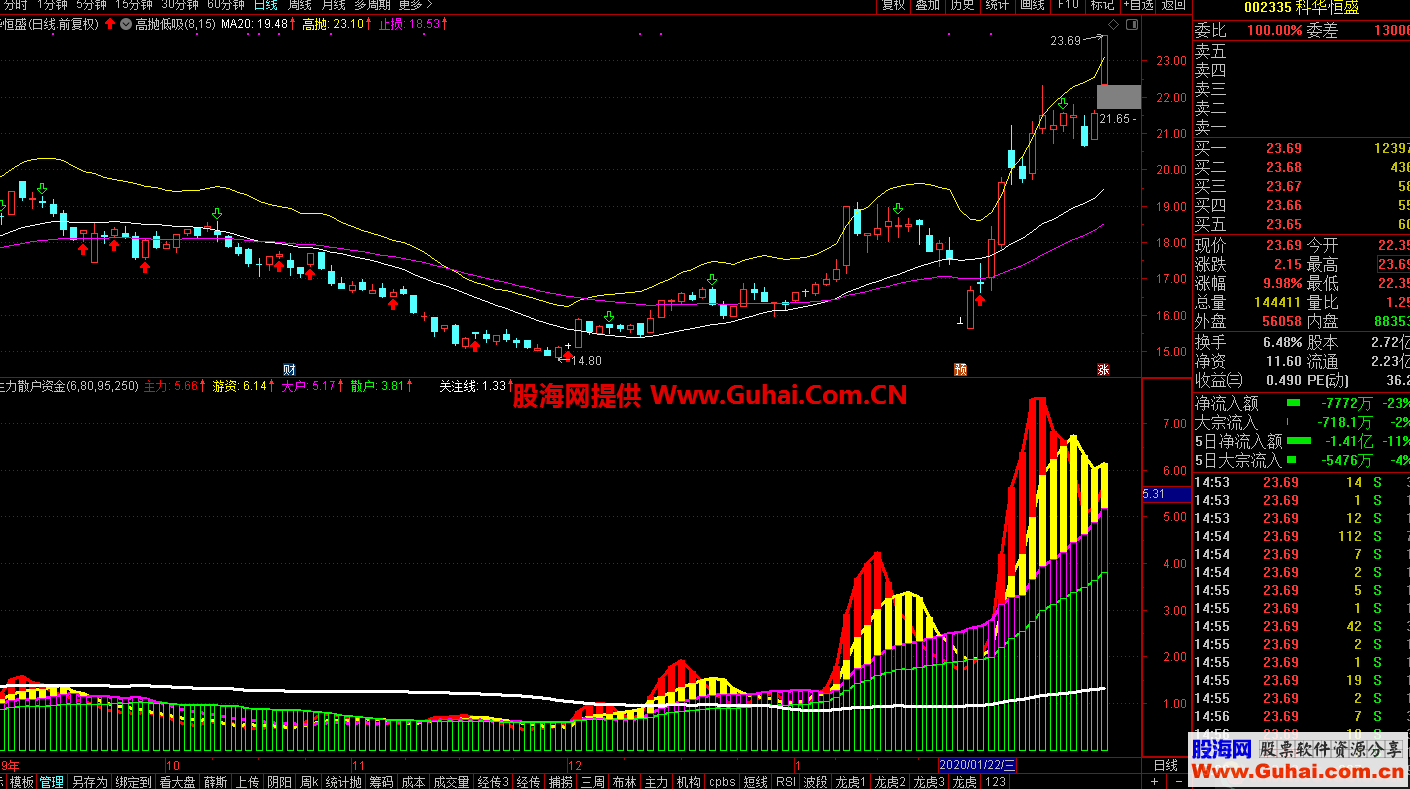
Task: Select the 统计抛 indicator tab
Action: click(343, 782)
